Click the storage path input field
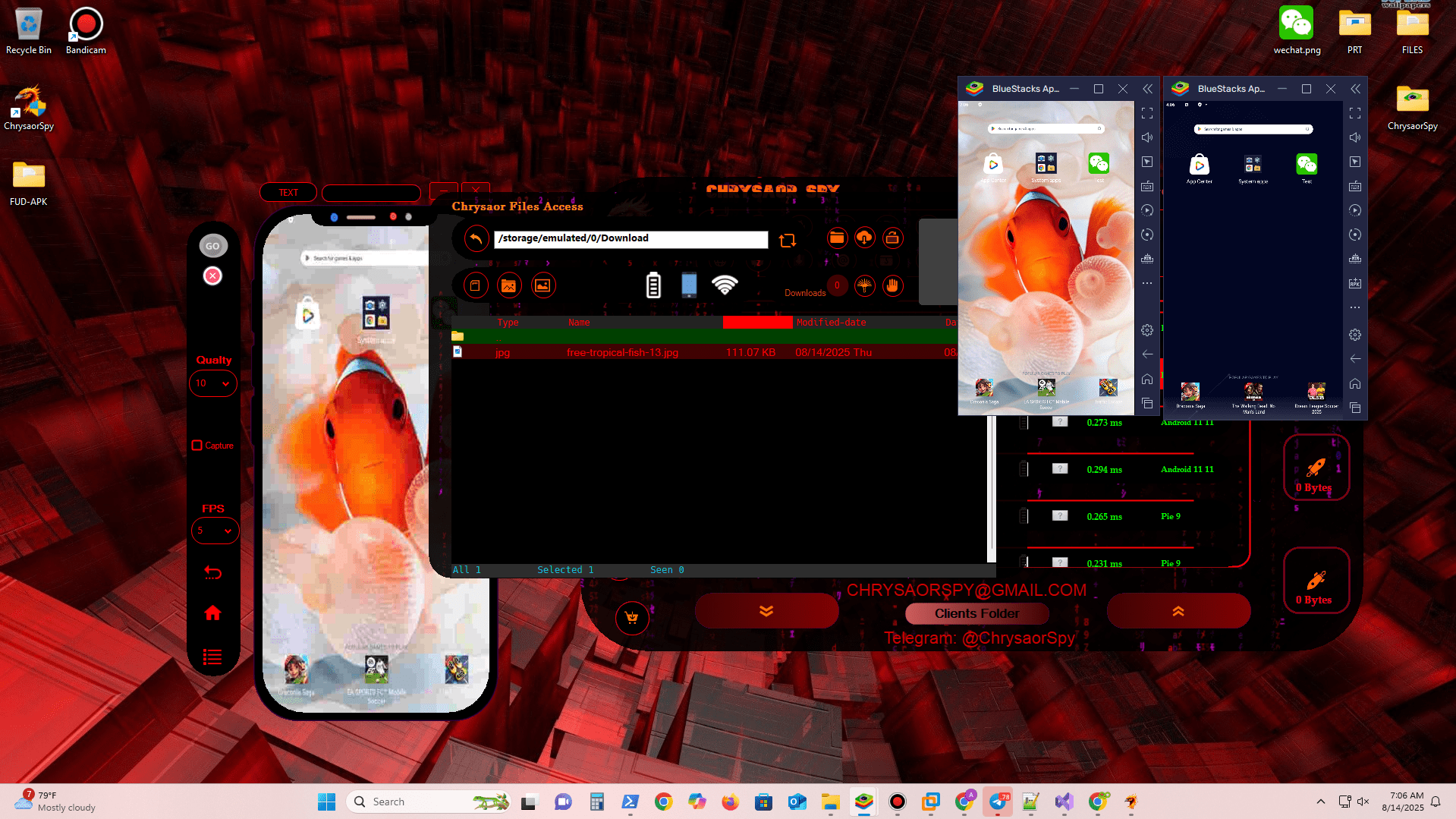Image resolution: width=1456 pixels, height=819 pixels. coord(631,239)
